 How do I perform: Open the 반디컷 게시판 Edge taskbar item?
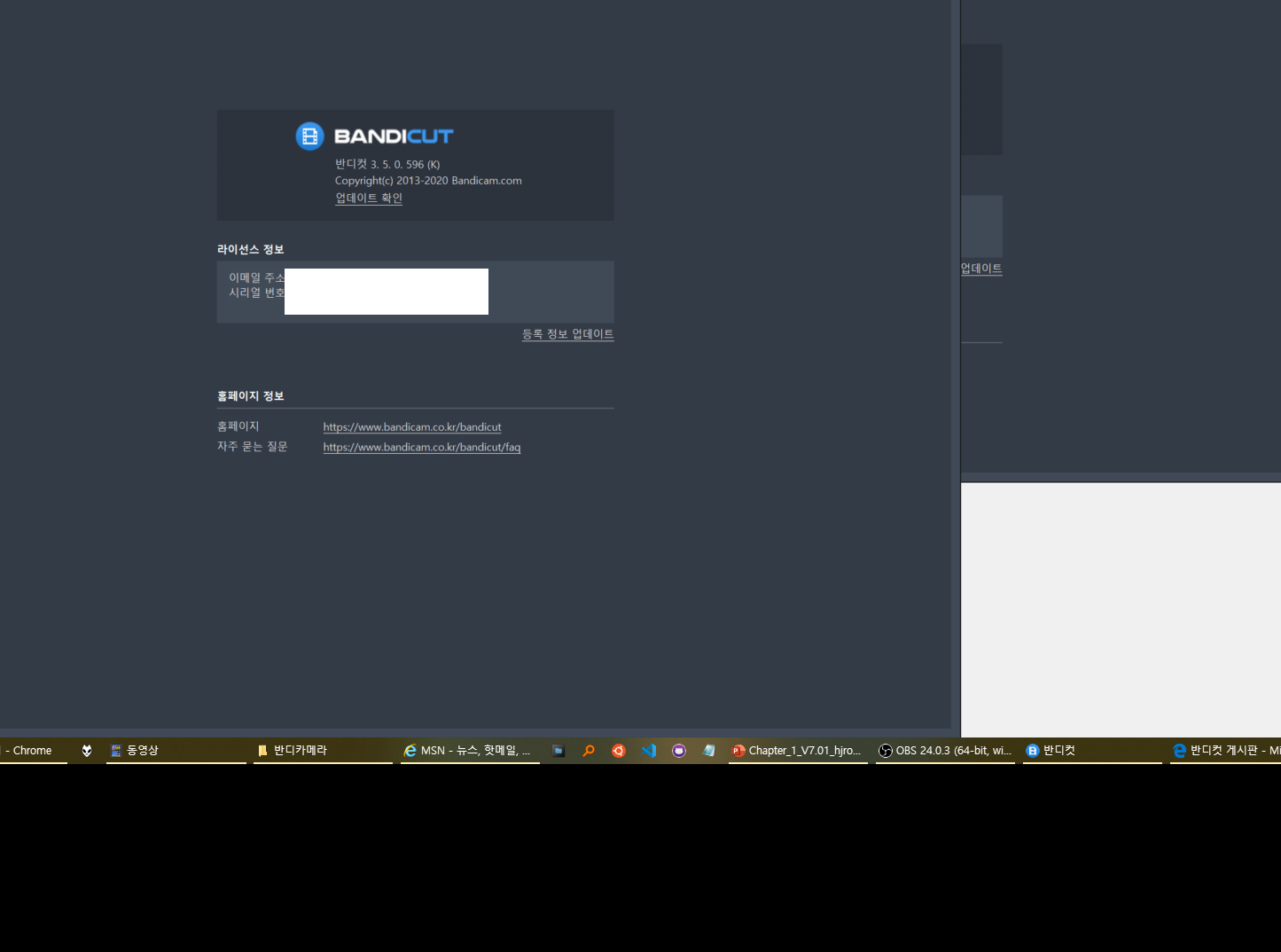(x=1225, y=751)
